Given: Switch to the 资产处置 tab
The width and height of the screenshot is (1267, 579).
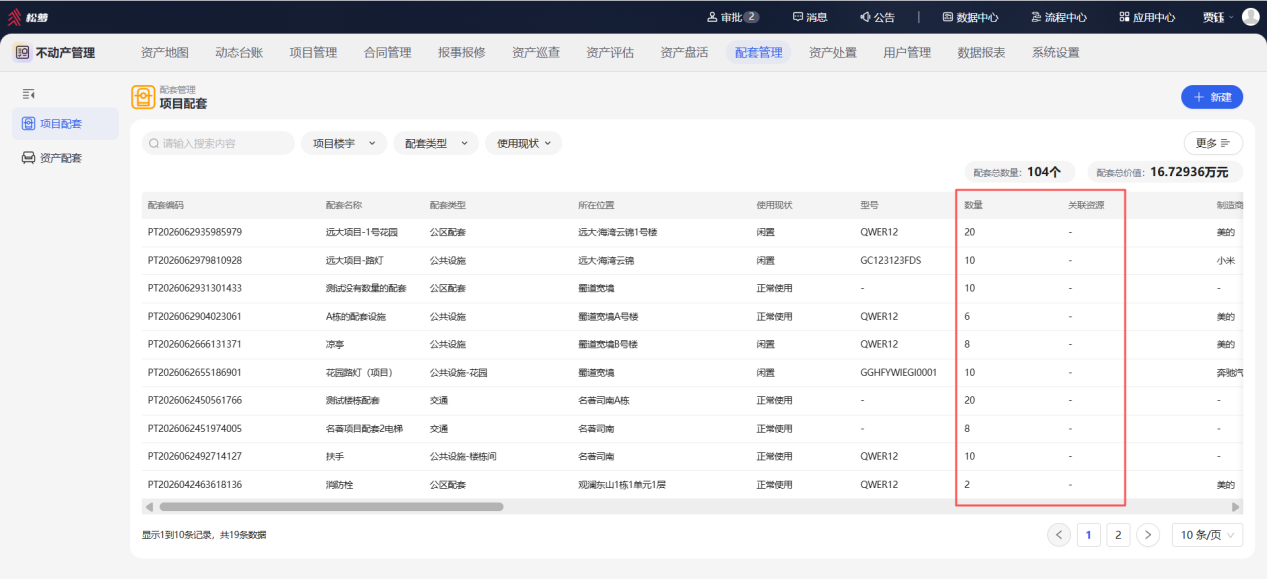Looking at the screenshot, I should (x=832, y=53).
